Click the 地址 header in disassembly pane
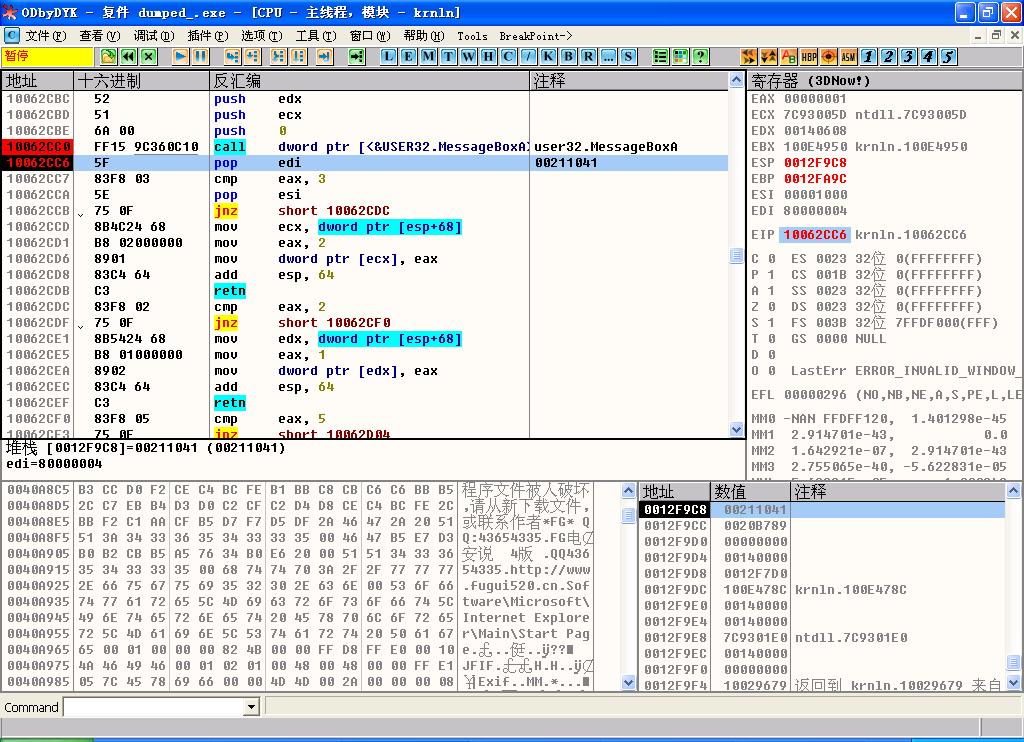The height and width of the screenshot is (742, 1024). point(37,81)
